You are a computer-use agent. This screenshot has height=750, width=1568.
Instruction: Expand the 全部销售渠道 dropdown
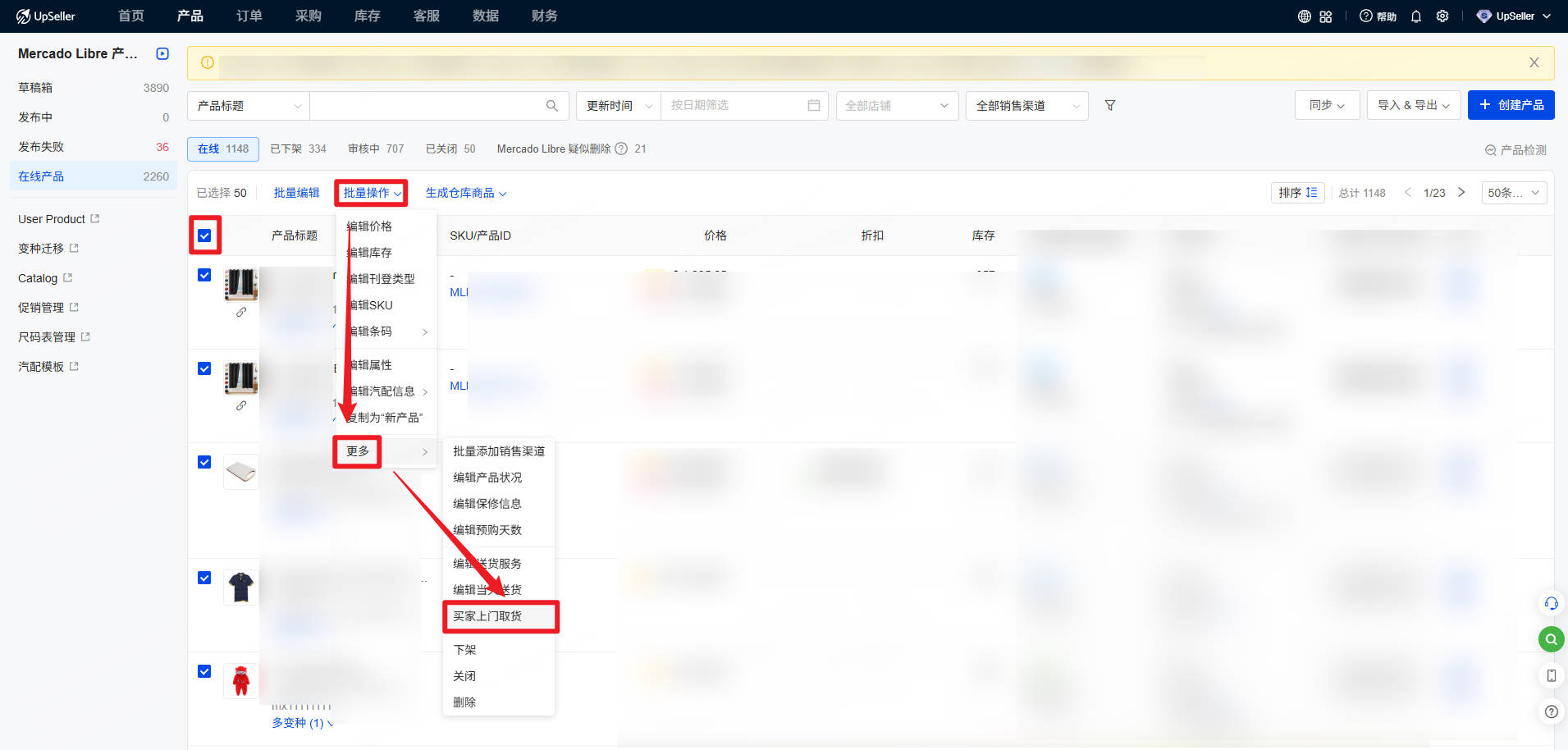click(1026, 106)
